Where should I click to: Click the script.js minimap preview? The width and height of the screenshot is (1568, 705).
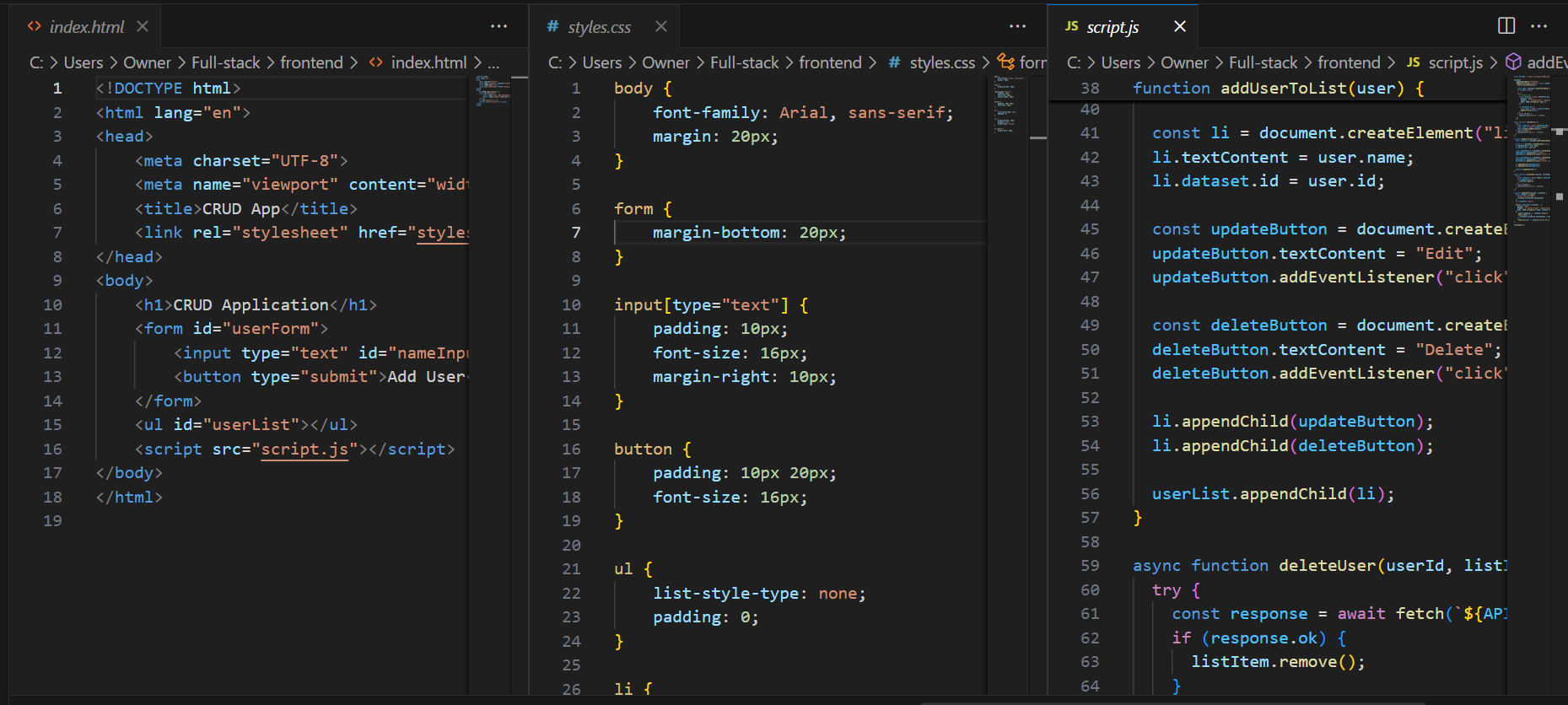coord(1533,152)
